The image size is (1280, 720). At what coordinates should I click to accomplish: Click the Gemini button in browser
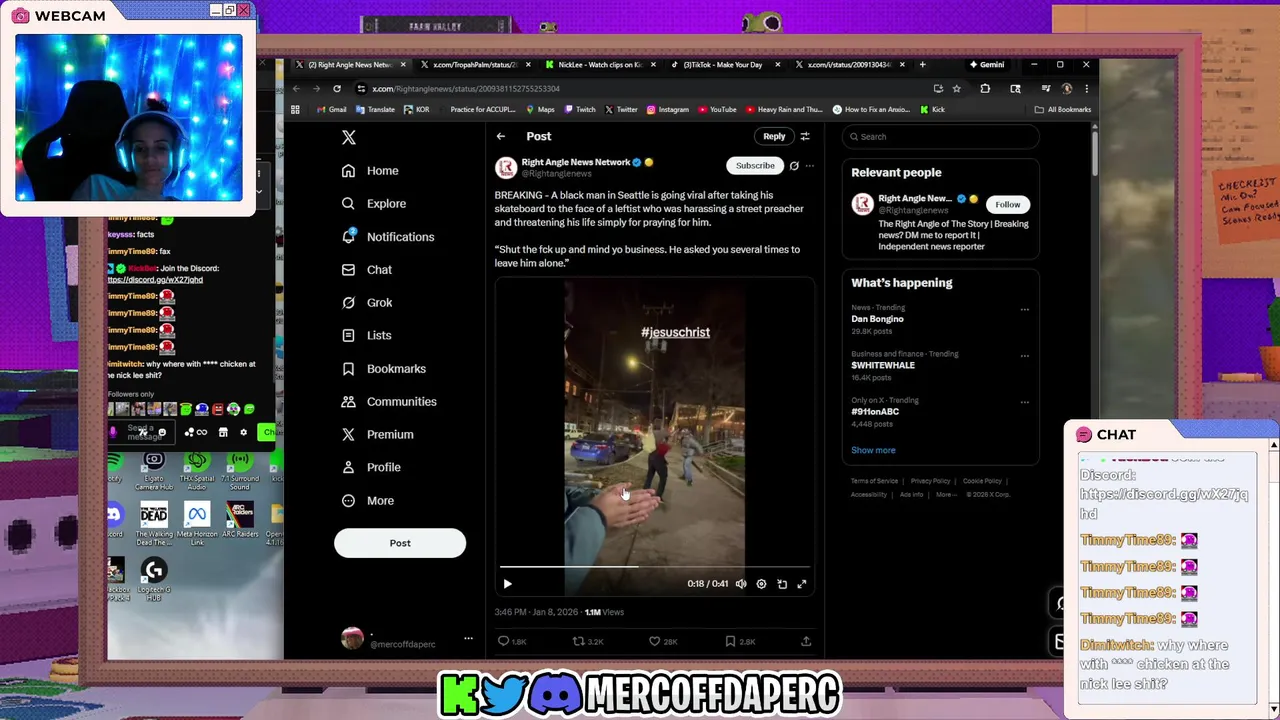point(987,65)
